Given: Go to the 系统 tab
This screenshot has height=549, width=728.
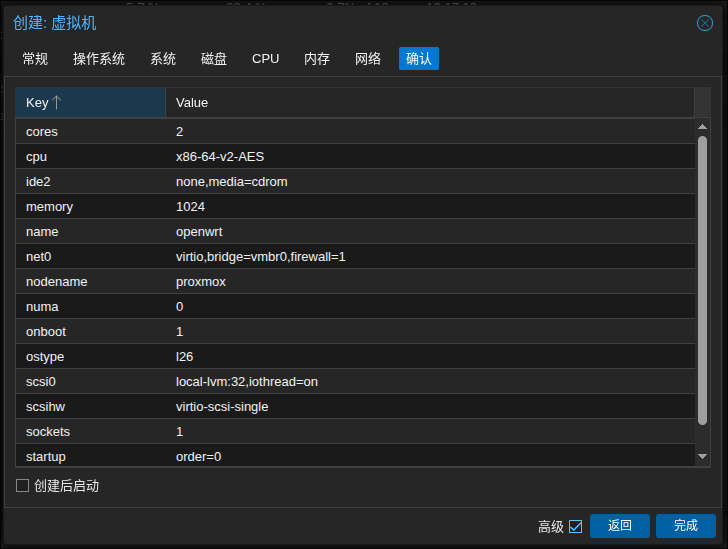Looking at the screenshot, I should pos(163,59).
